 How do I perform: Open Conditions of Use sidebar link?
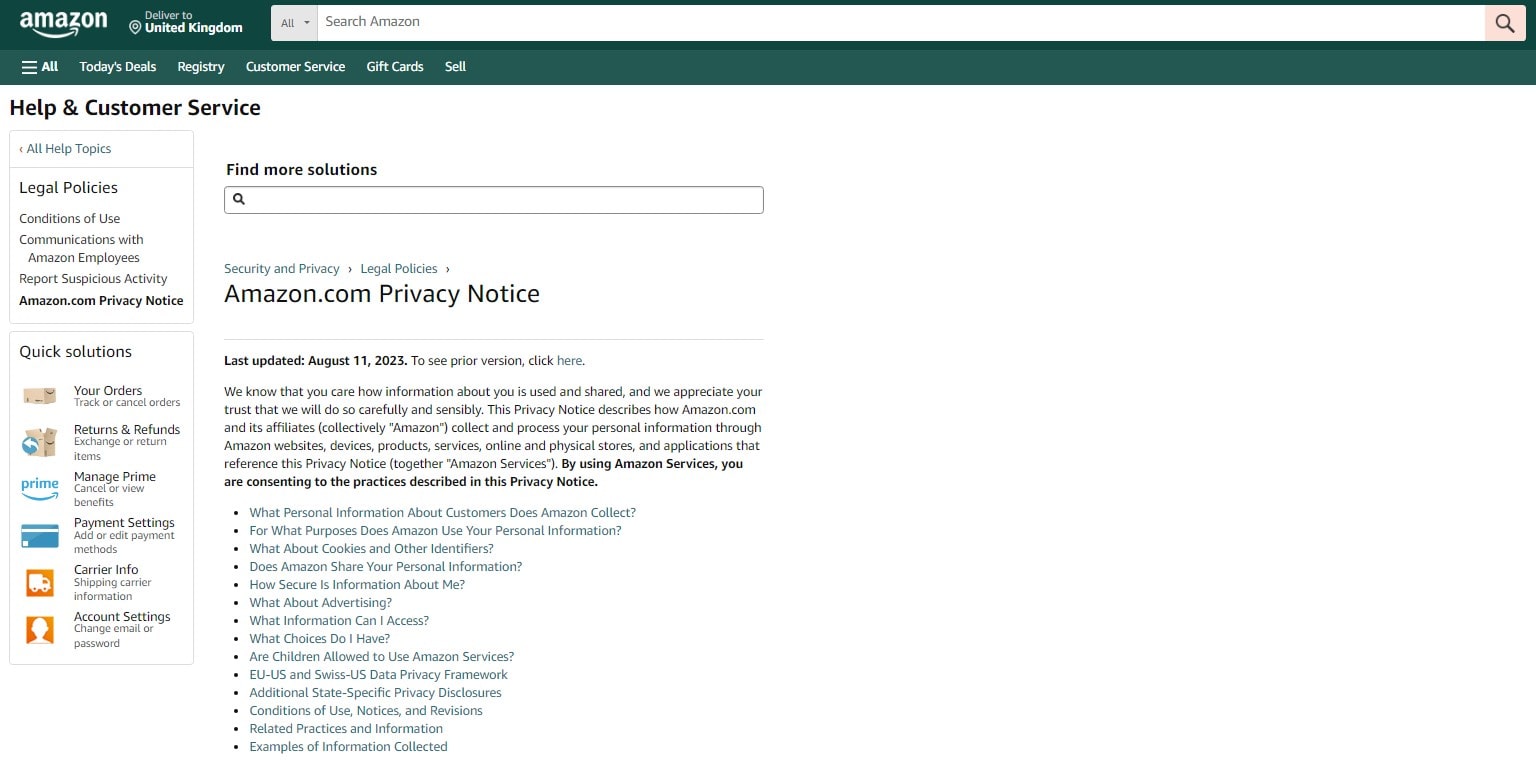pyautogui.click(x=69, y=219)
